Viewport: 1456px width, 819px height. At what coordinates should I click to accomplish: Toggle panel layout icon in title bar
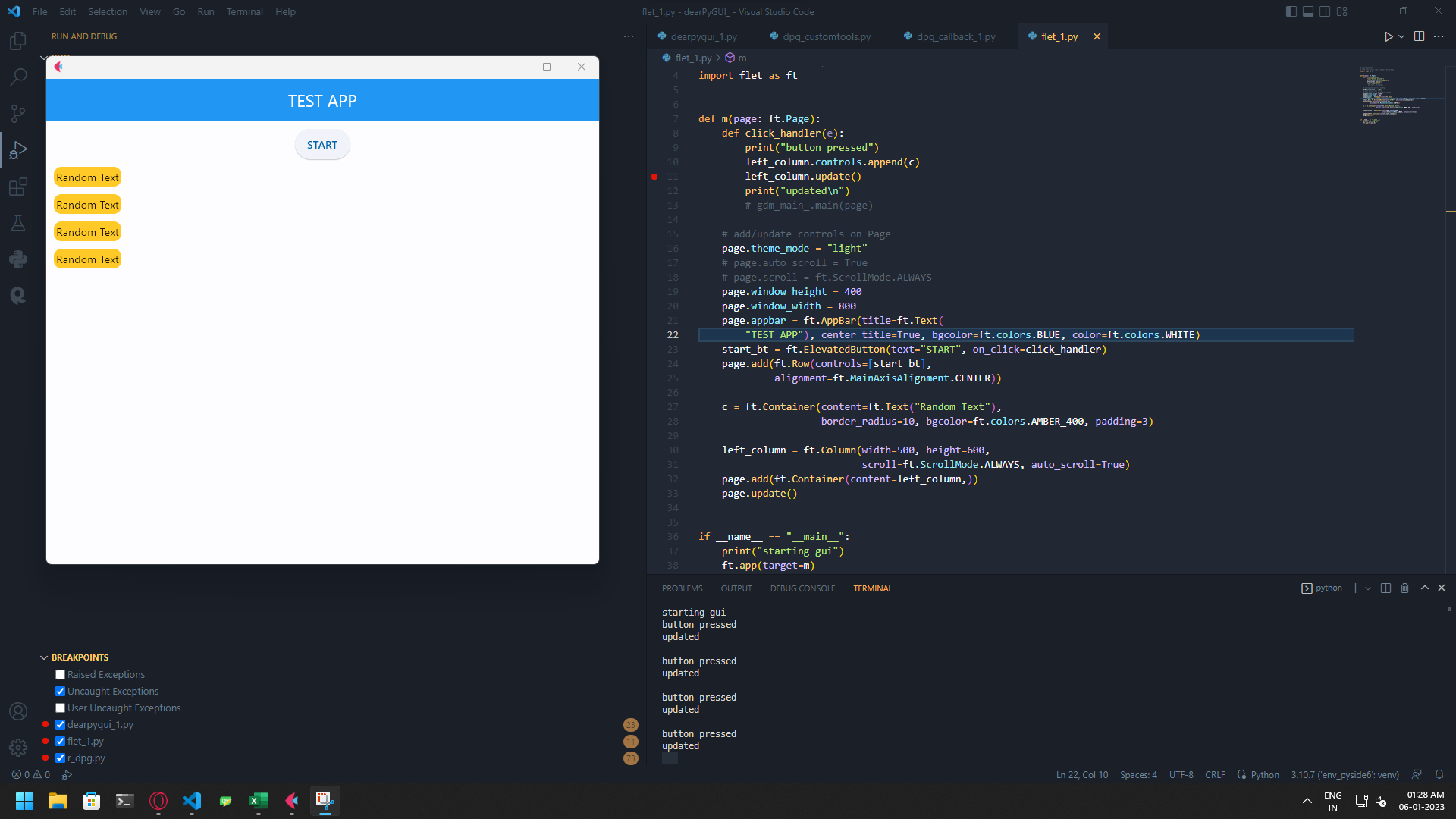tap(1308, 11)
